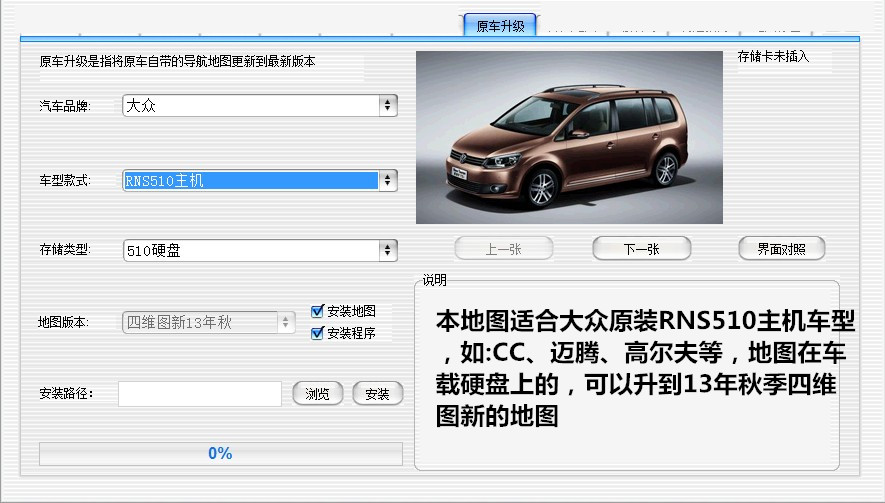This screenshot has width=885, height=503.
Task: Click the 说明 group box title
Action: [435, 280]
